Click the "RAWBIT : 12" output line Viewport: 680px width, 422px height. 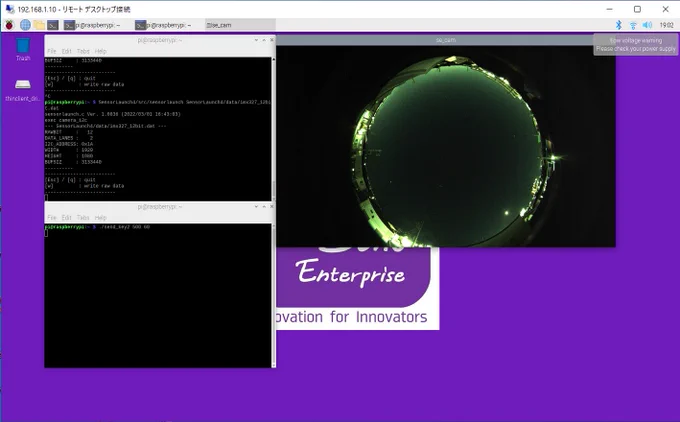pyautogui.click(x=69, y=132)
